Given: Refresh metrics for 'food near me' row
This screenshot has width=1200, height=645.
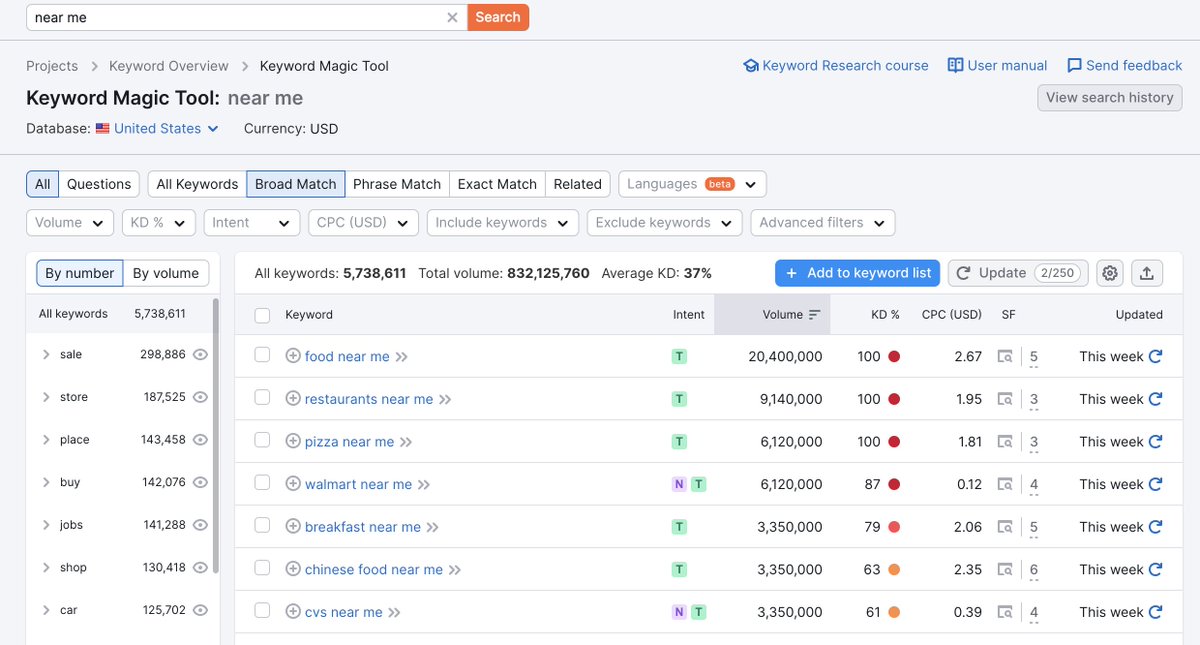Looking at the screenshot, I should 1156,356.
